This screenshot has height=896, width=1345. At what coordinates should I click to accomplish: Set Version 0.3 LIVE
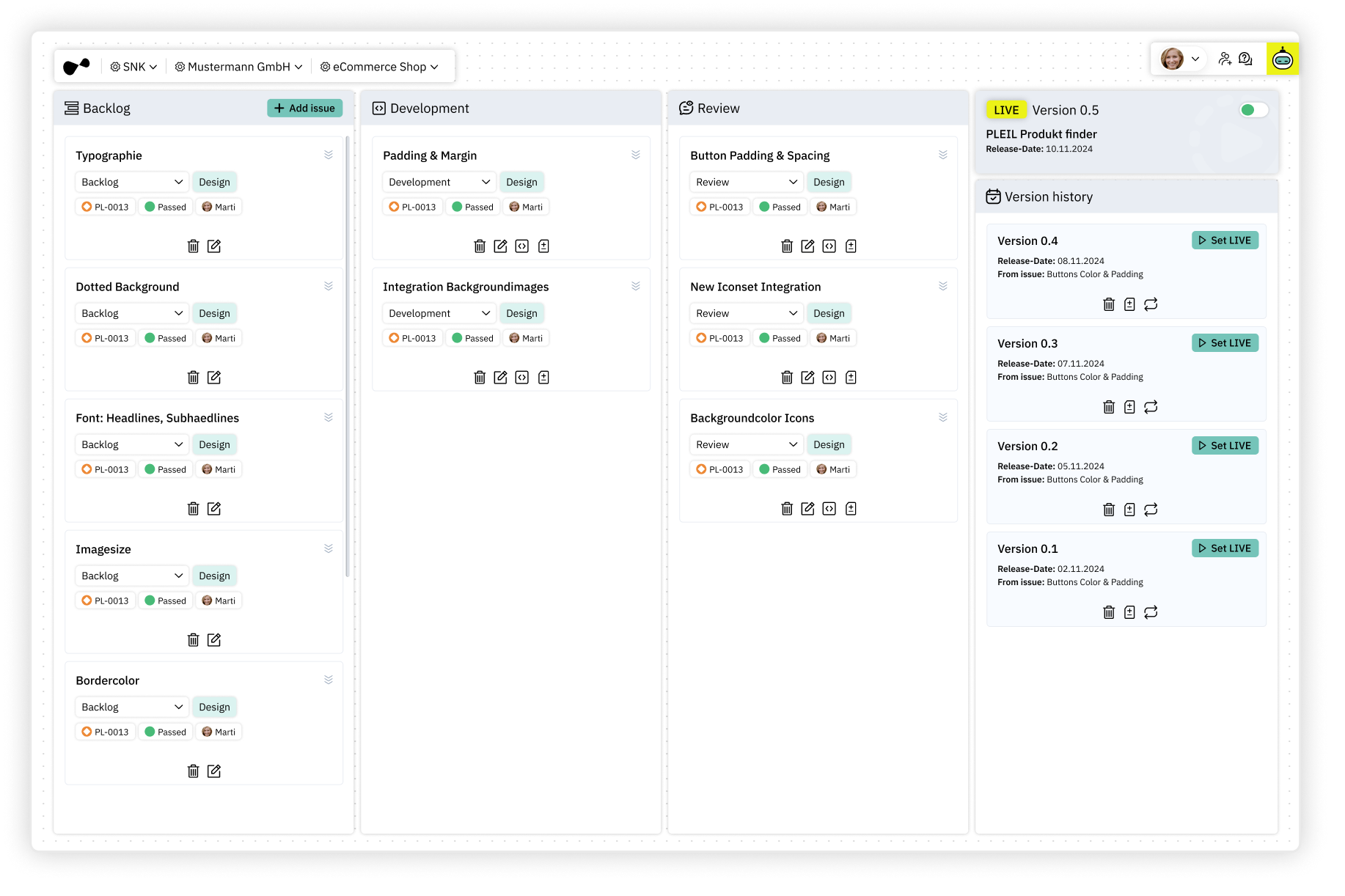tap(1225, 343)
